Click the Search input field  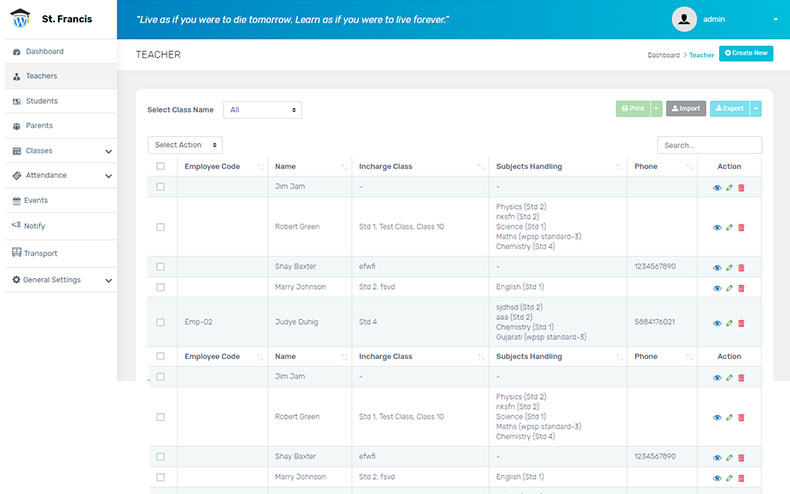pos(709,145)
